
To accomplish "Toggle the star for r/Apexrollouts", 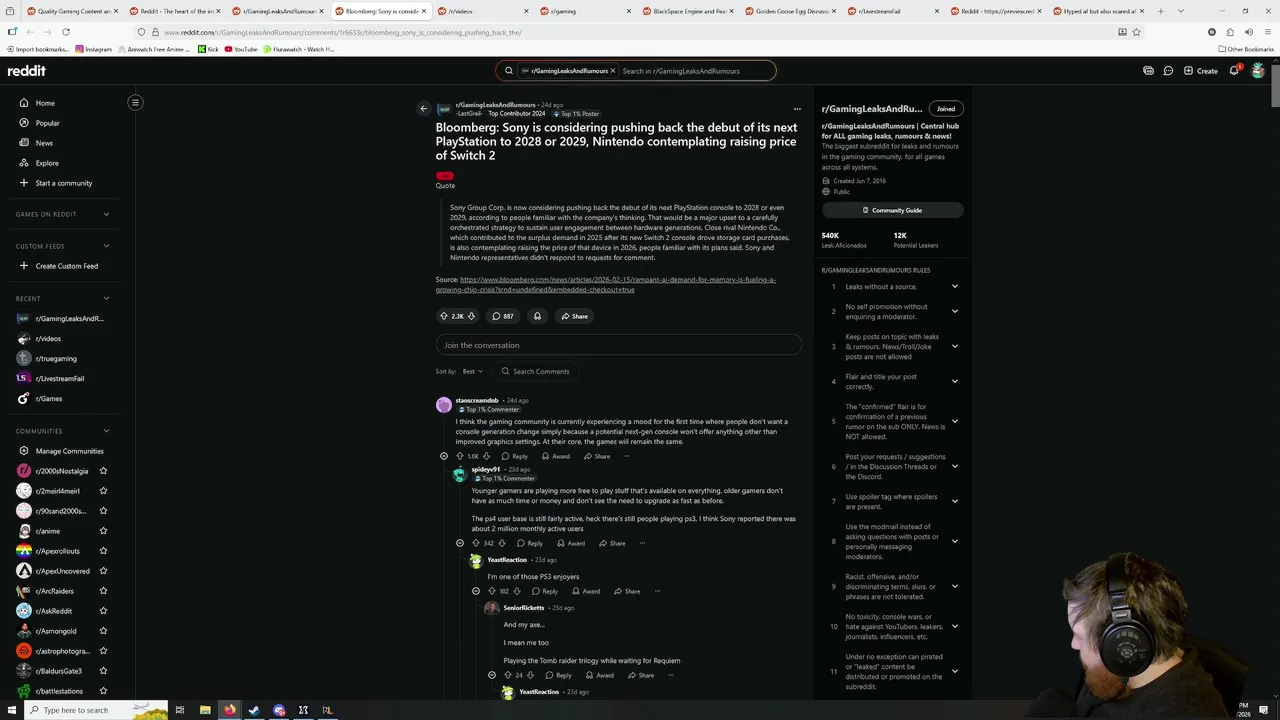I will pos(103,551).
